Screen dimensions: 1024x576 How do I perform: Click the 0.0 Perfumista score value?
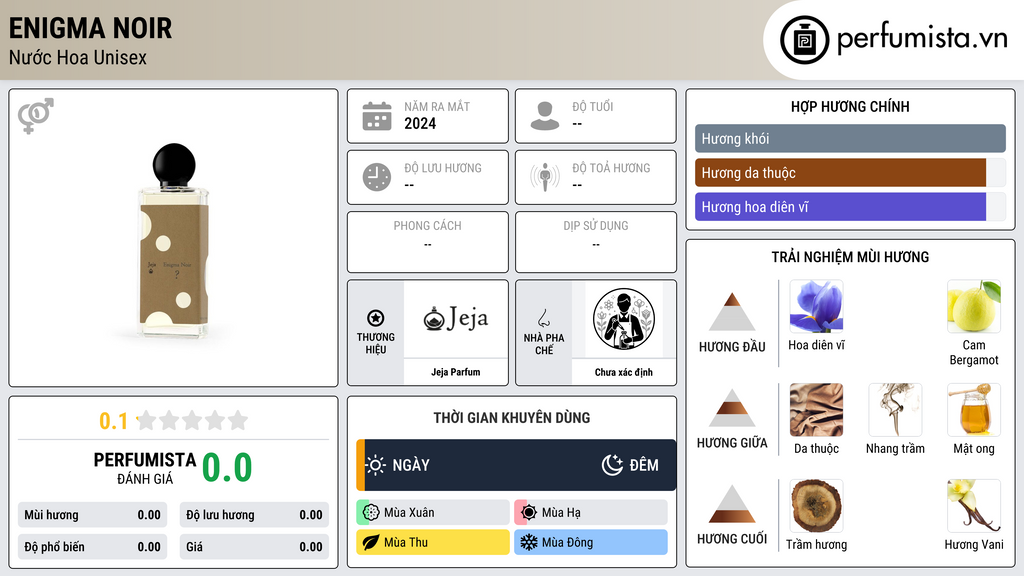[x=227, y=468]
